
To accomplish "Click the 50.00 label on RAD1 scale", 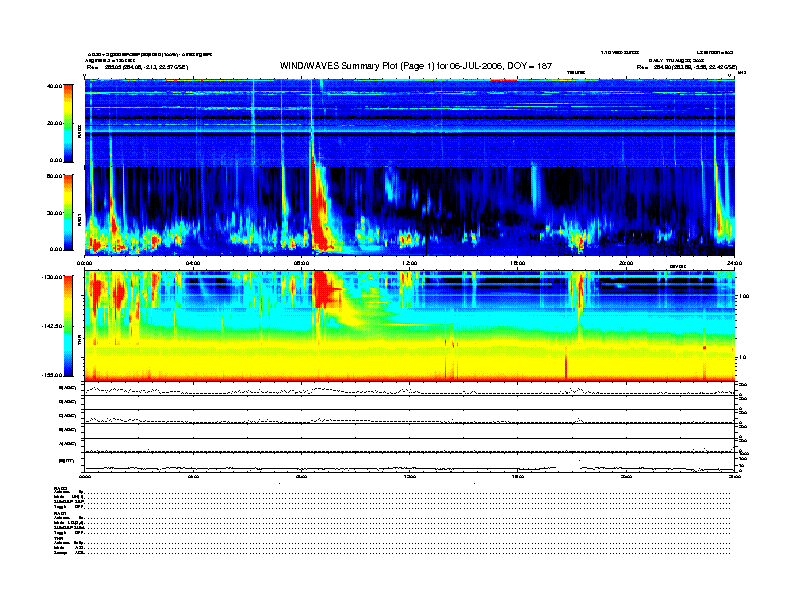I will pyautogui.click(x=54, y=176).
